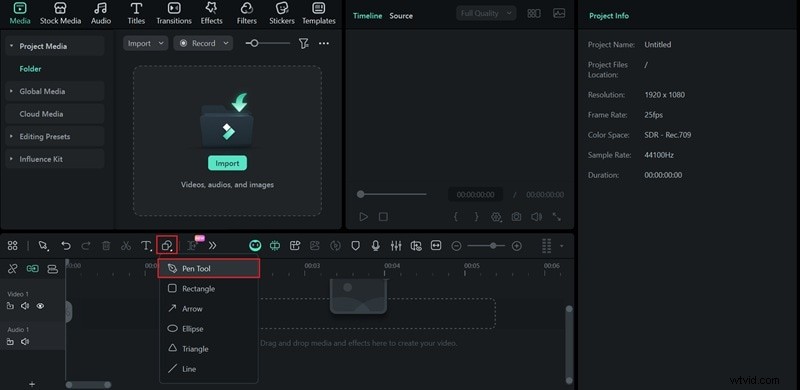This screenshot has width=800, height=390.
Task: Open the Full Quality dropdown
Action: pos(486,14)
